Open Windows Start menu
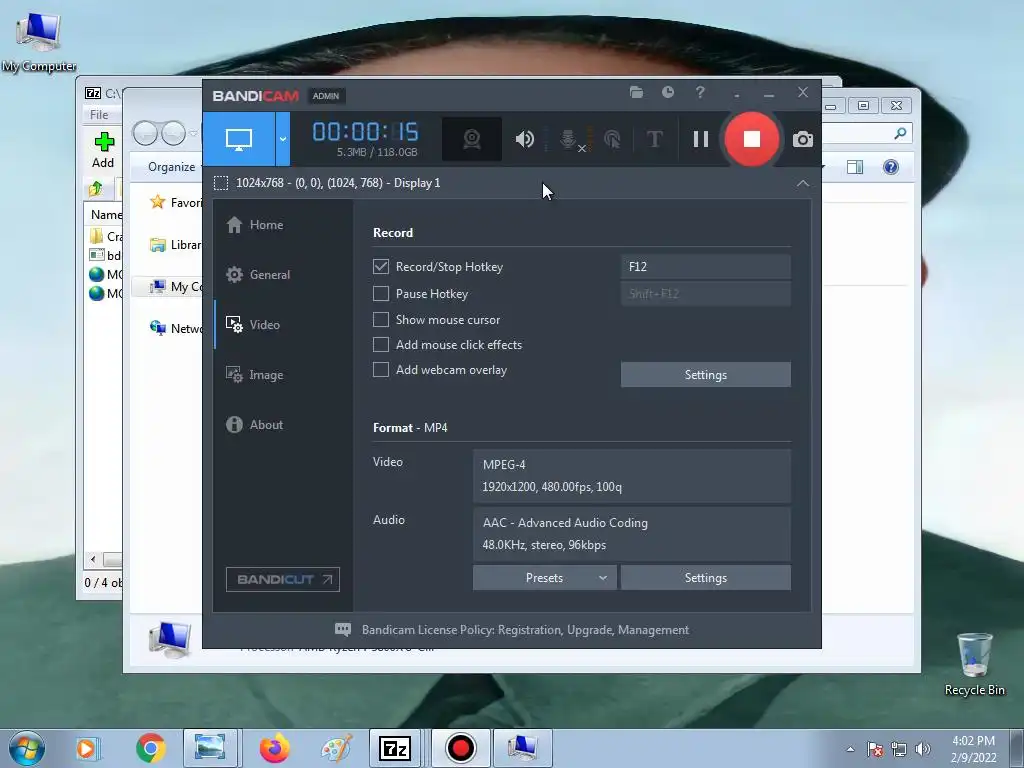Viewport: 1024px width, 768px height. (27, 748)
